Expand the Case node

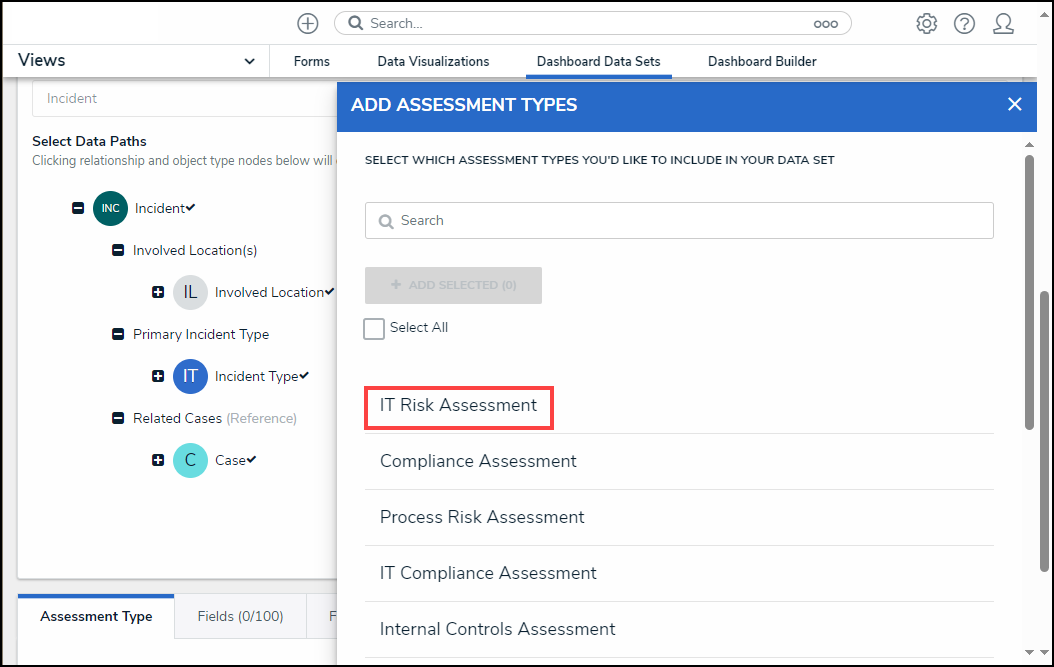[157, 460]
